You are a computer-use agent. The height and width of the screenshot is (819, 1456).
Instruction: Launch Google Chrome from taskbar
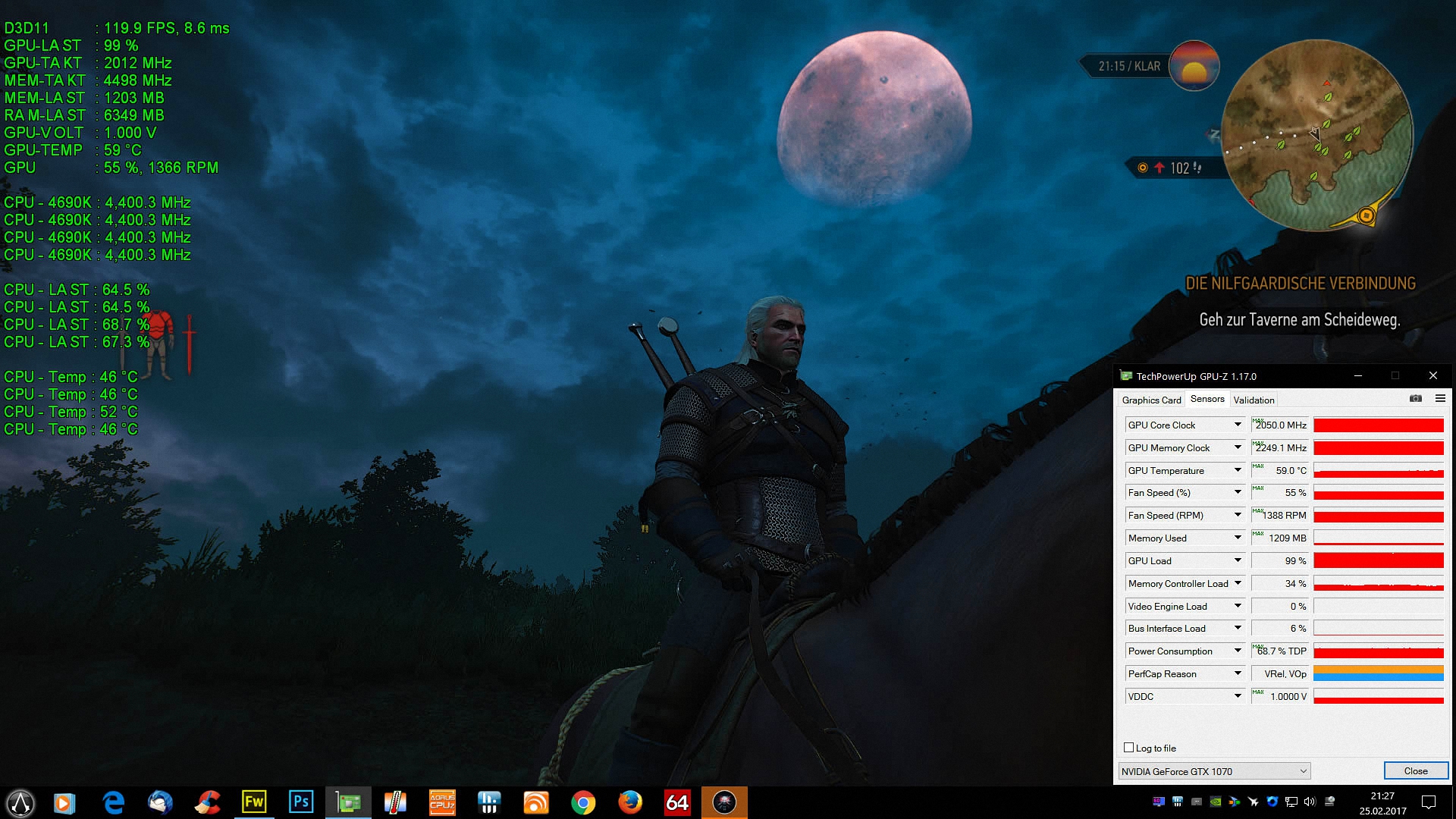(583, 802)
